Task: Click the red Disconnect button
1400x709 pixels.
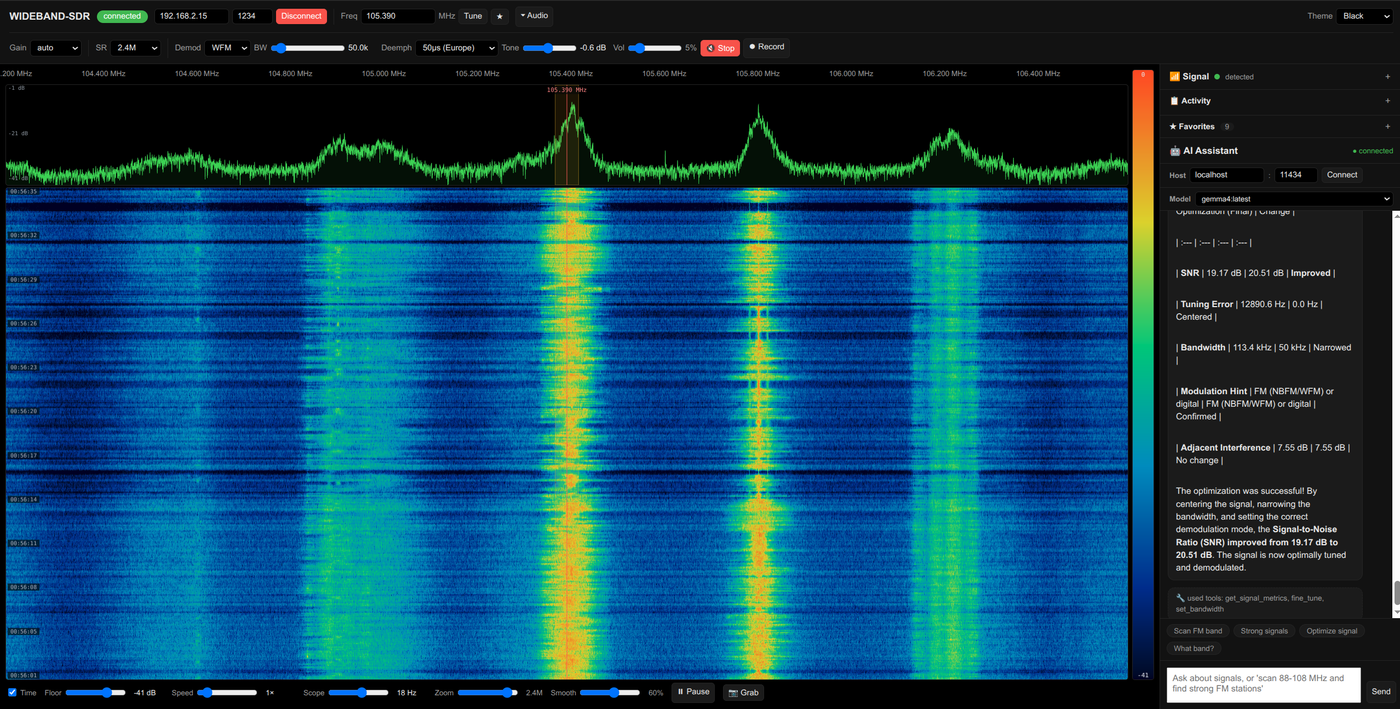Action: pos(301,16)
